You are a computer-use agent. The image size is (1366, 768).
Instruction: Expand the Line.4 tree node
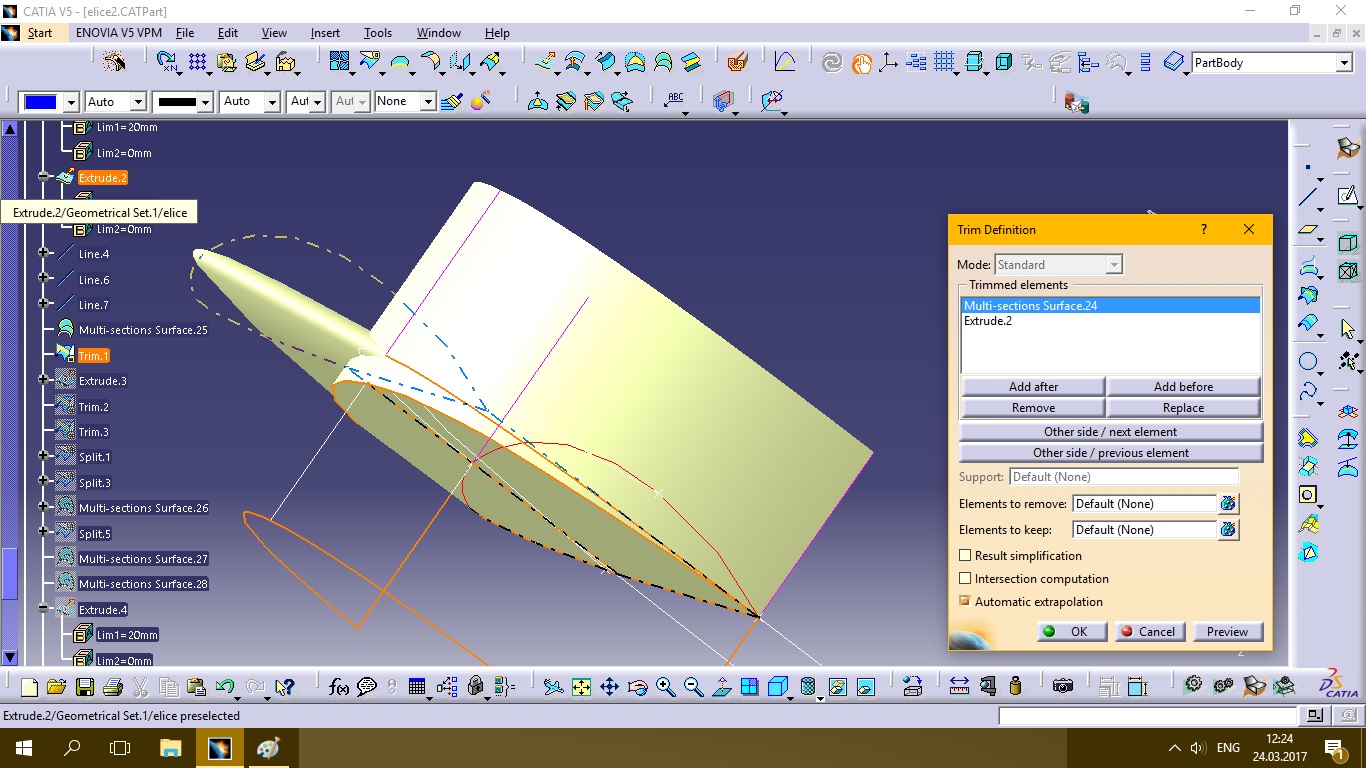(43, 253)
